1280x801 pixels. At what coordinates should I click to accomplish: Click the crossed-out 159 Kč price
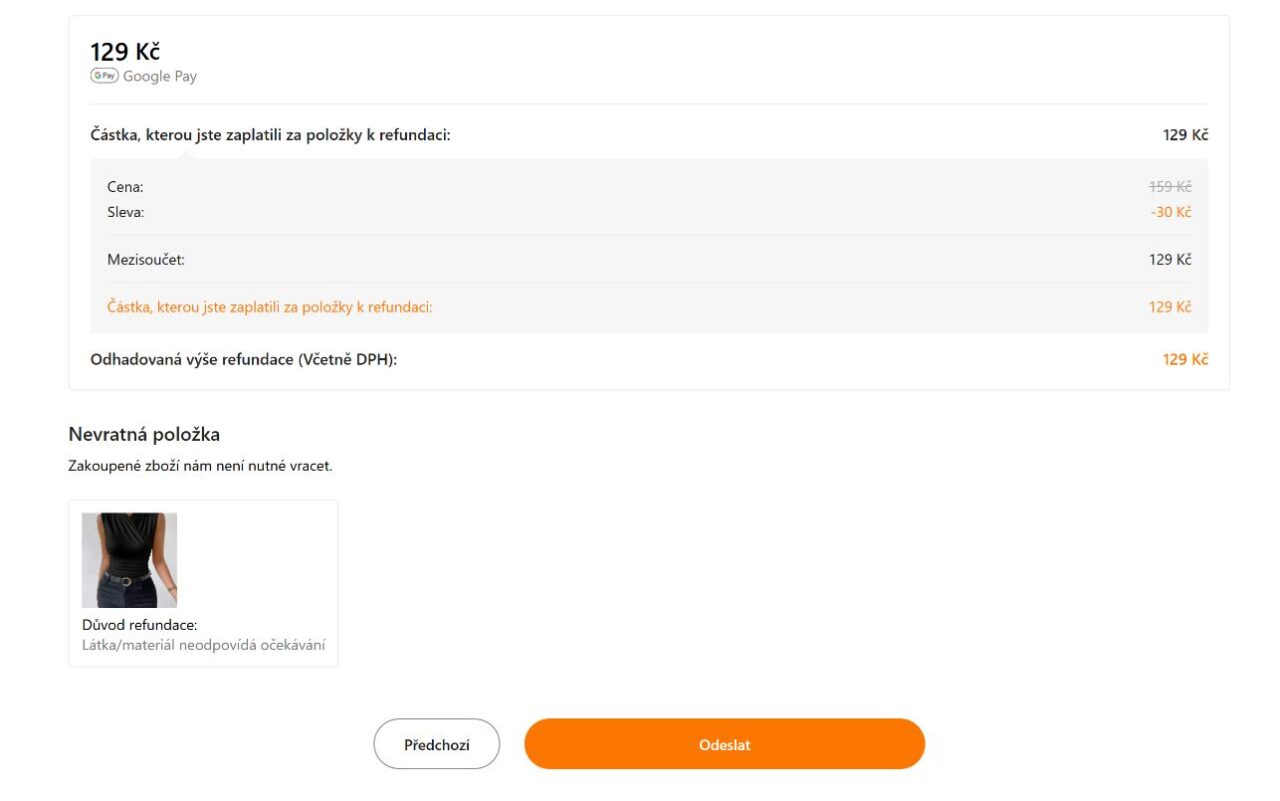coord(1169,187)
